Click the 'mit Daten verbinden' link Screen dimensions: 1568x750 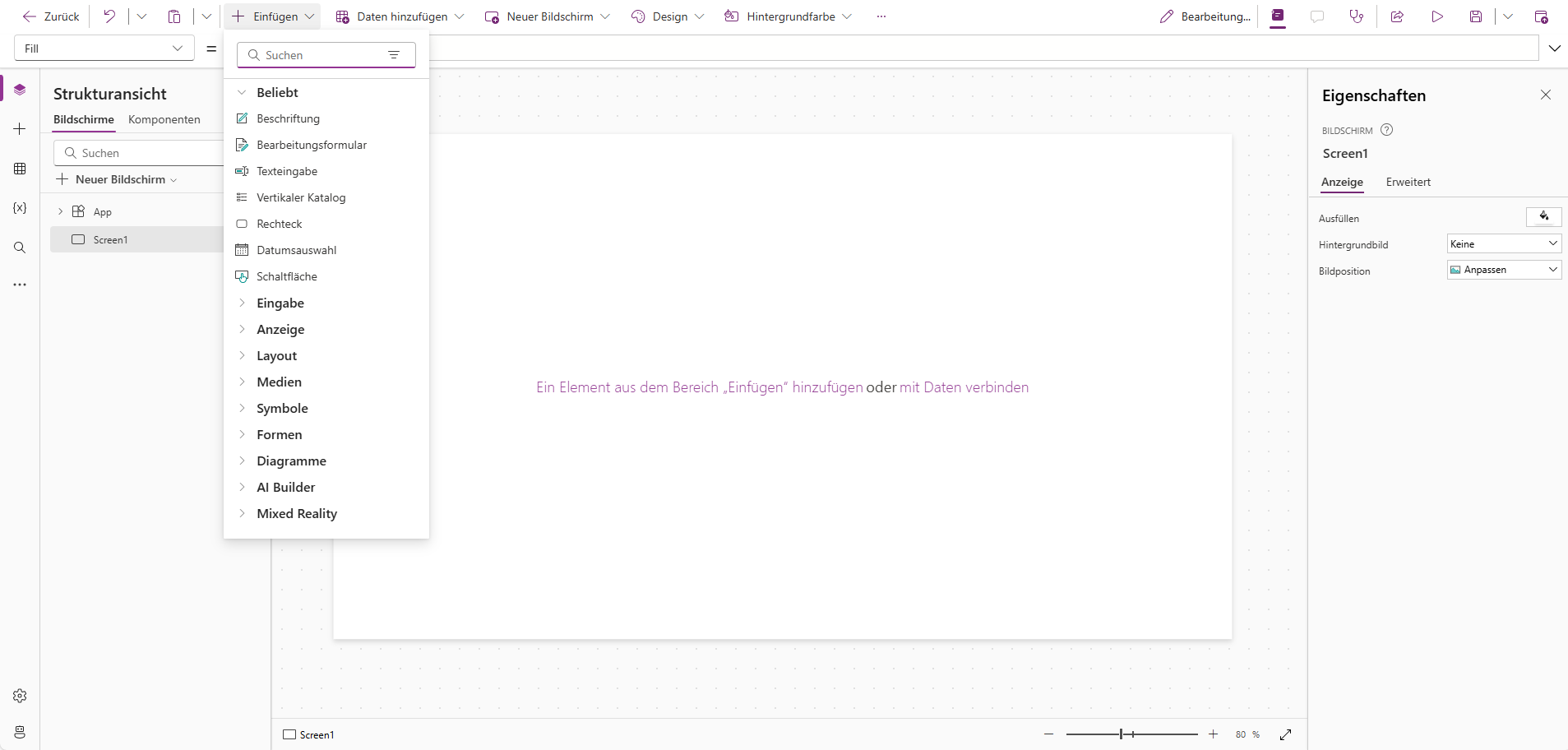tap(964, 387)
